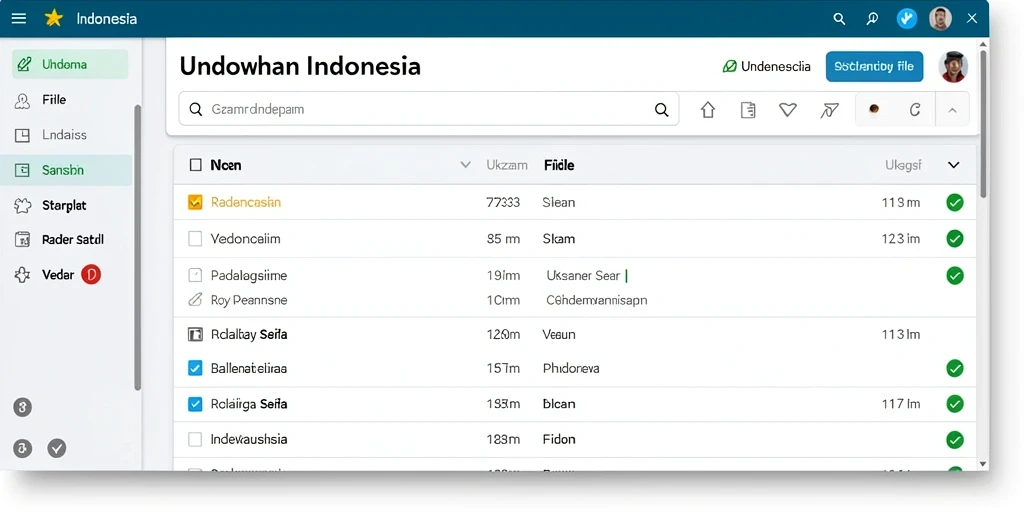
Task: Sort by the Fidle column header
Action: tap(559, 165)
